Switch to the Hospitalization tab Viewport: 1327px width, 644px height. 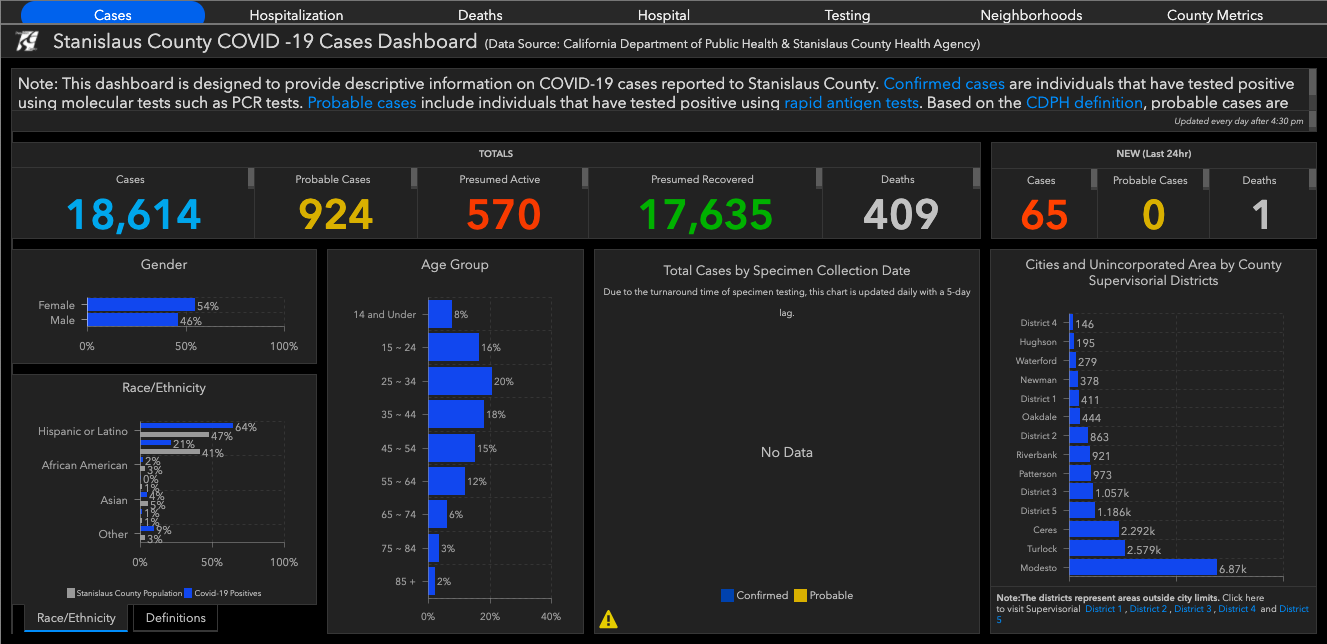(x=296, y=15)
